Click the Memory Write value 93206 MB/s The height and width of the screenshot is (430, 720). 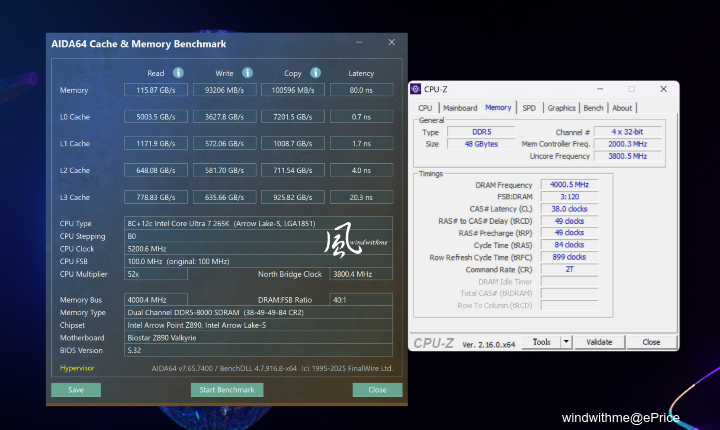click(x=225, y=90)
